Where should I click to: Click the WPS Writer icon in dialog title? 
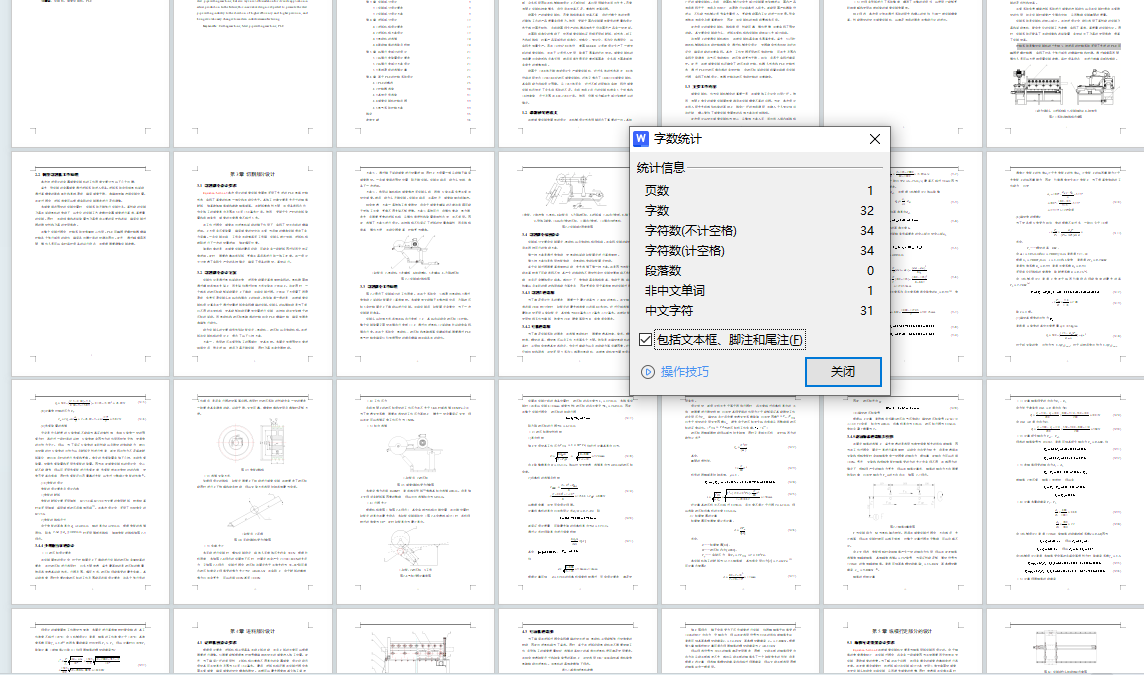tap(641, 139)
